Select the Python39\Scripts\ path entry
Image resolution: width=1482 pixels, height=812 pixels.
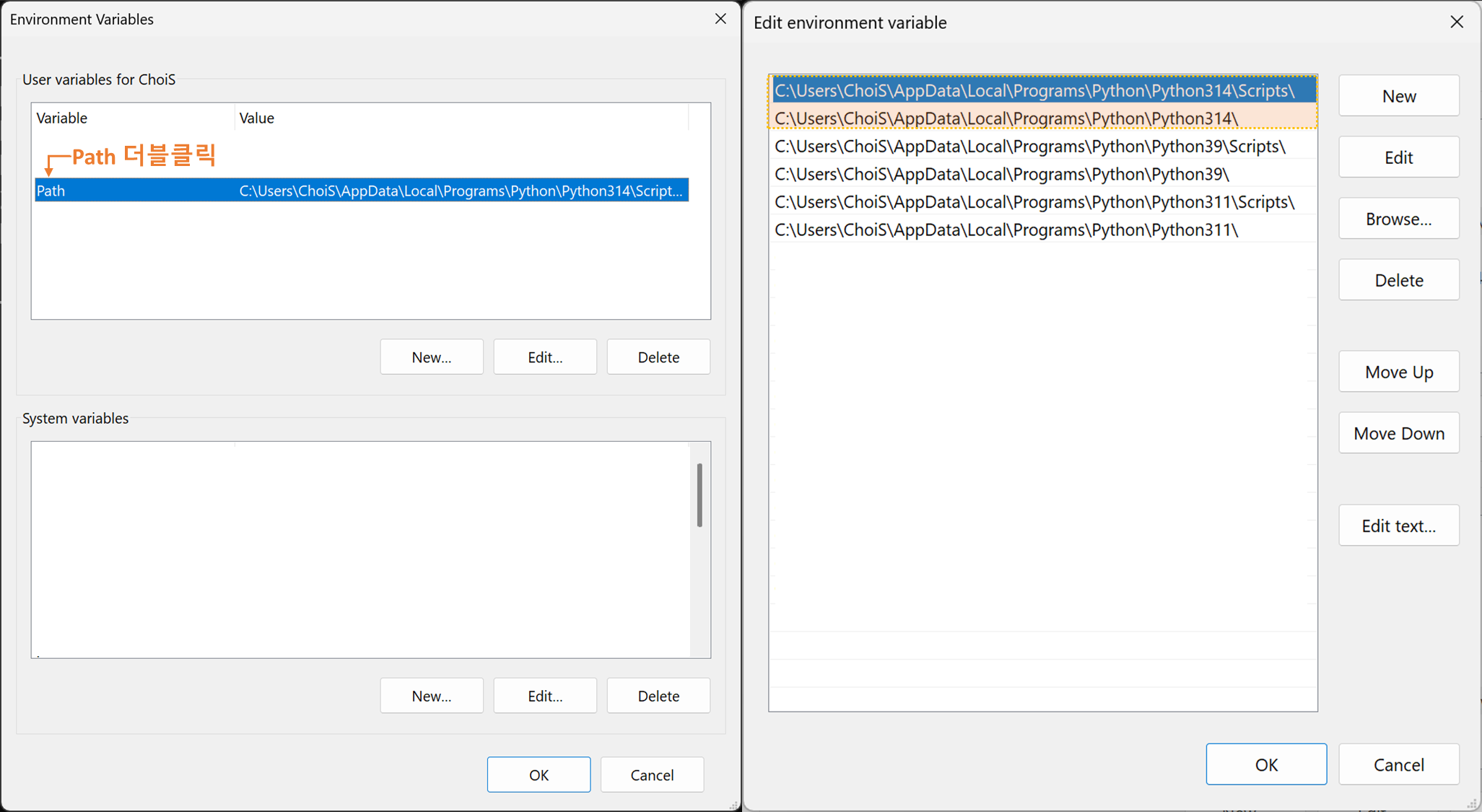pos(1029,147)
